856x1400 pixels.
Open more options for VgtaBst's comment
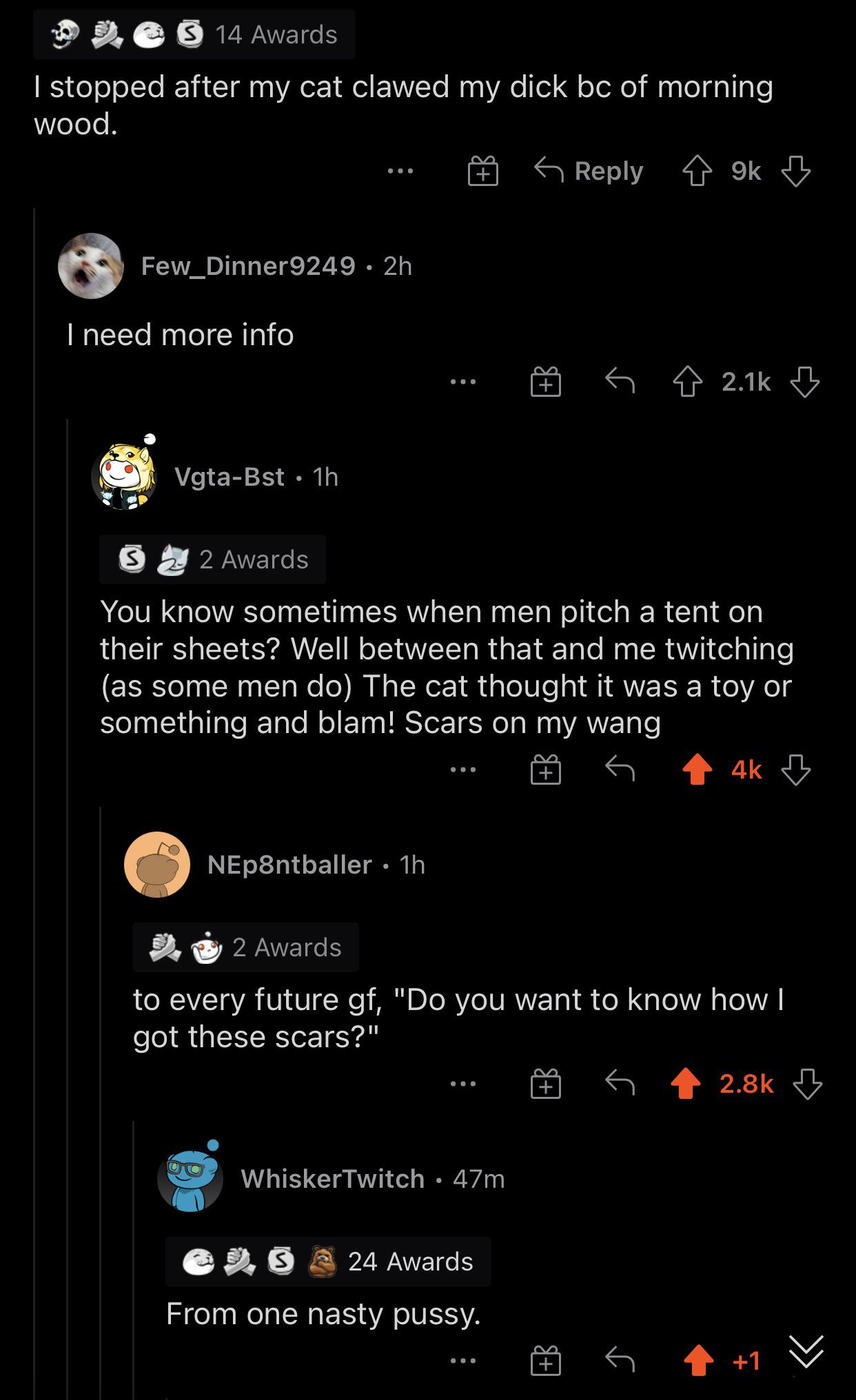coord(462,770)
